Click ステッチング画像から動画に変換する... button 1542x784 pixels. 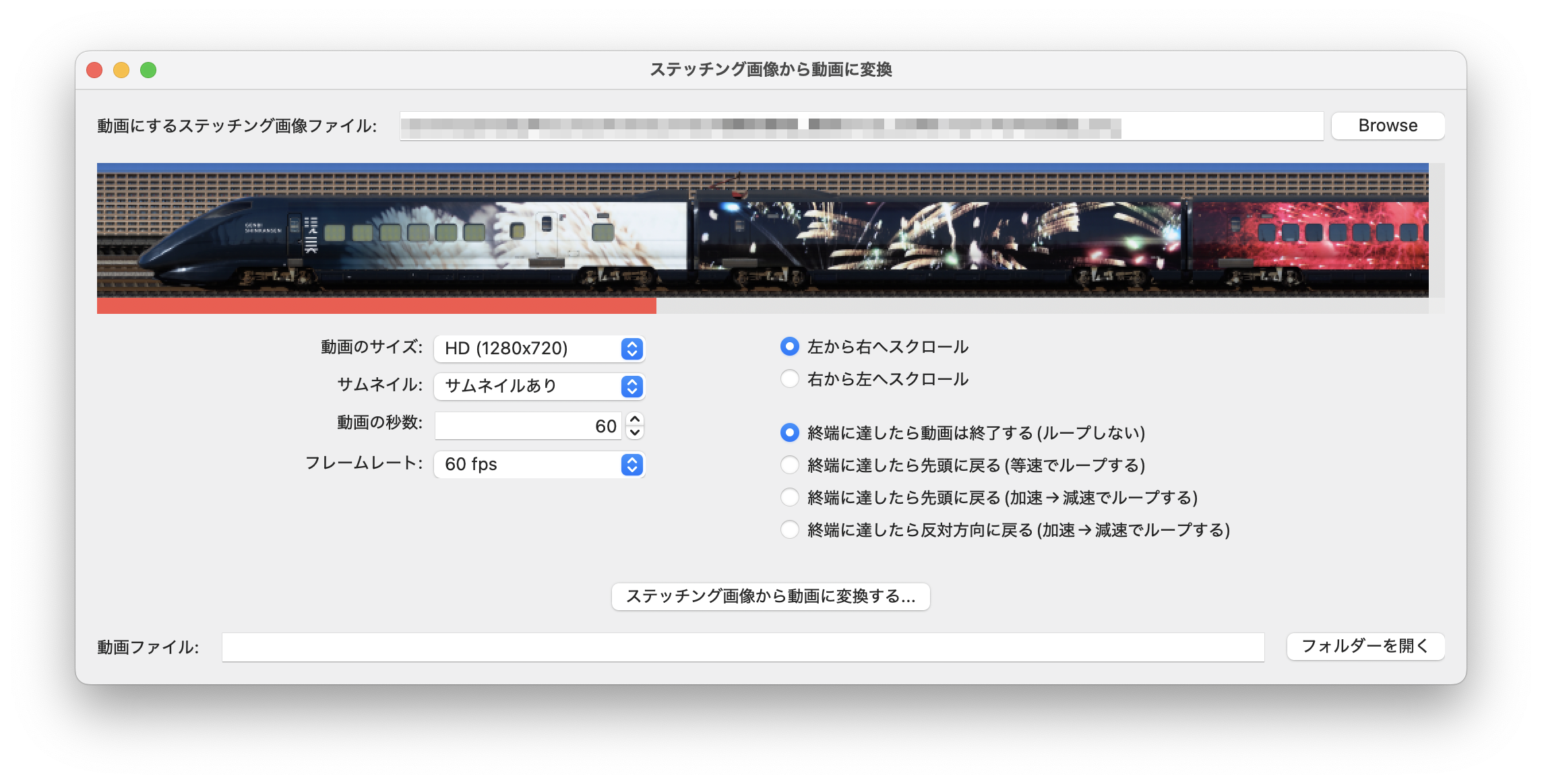(x=770, y=596)
